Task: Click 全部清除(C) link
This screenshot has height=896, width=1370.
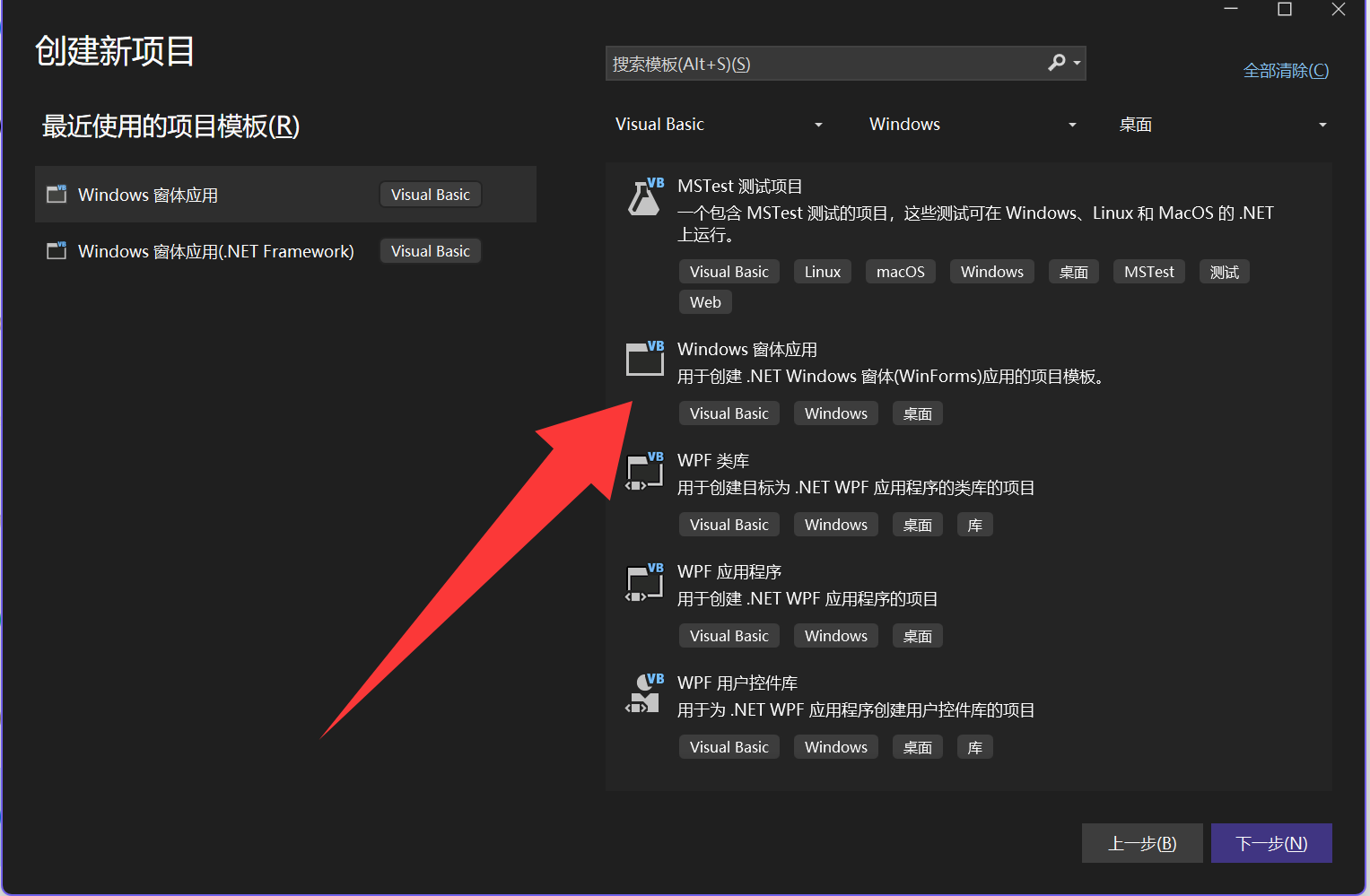Action: [1286, 70]
